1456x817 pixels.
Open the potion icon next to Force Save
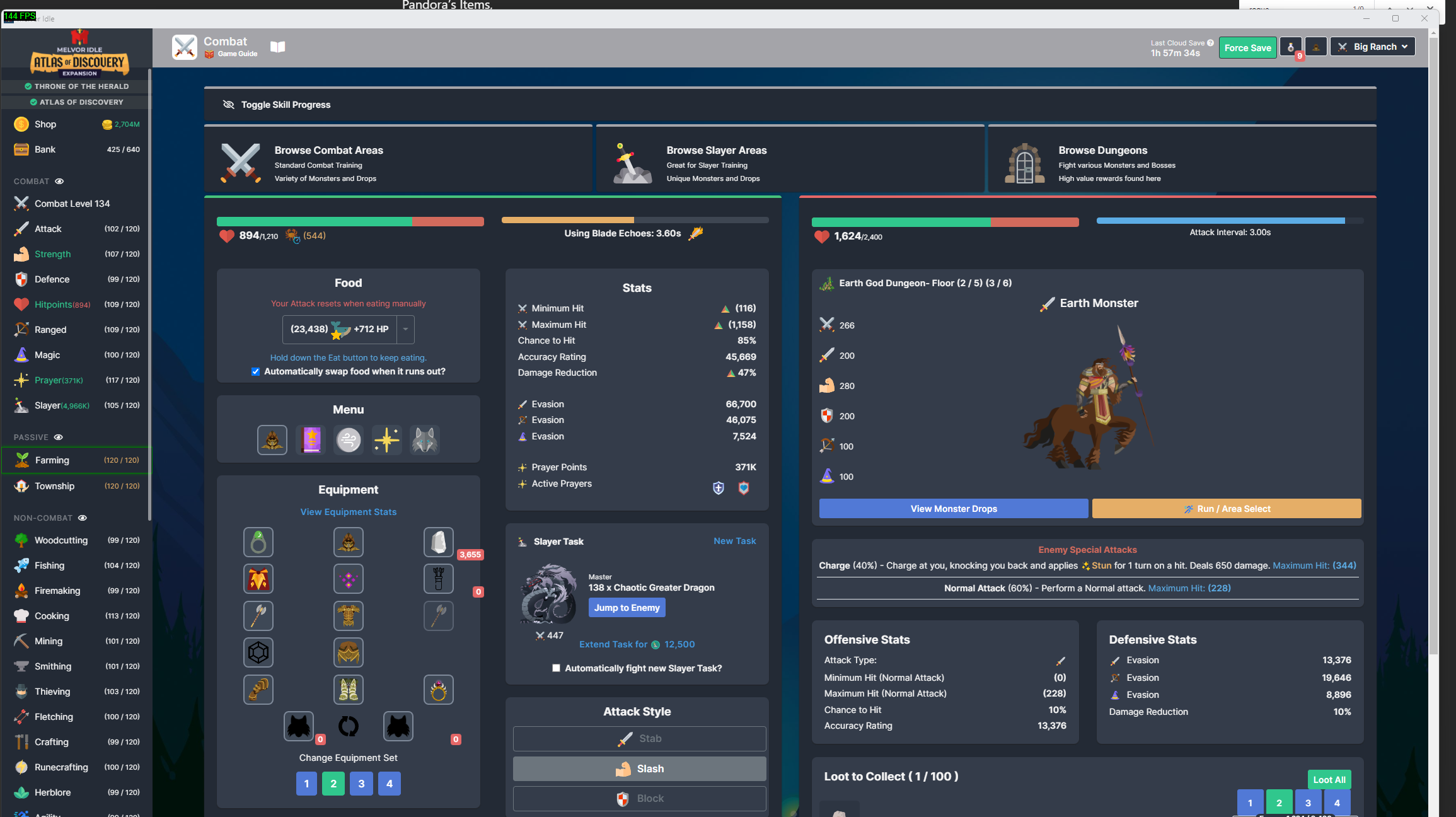tap(1290, 46)
